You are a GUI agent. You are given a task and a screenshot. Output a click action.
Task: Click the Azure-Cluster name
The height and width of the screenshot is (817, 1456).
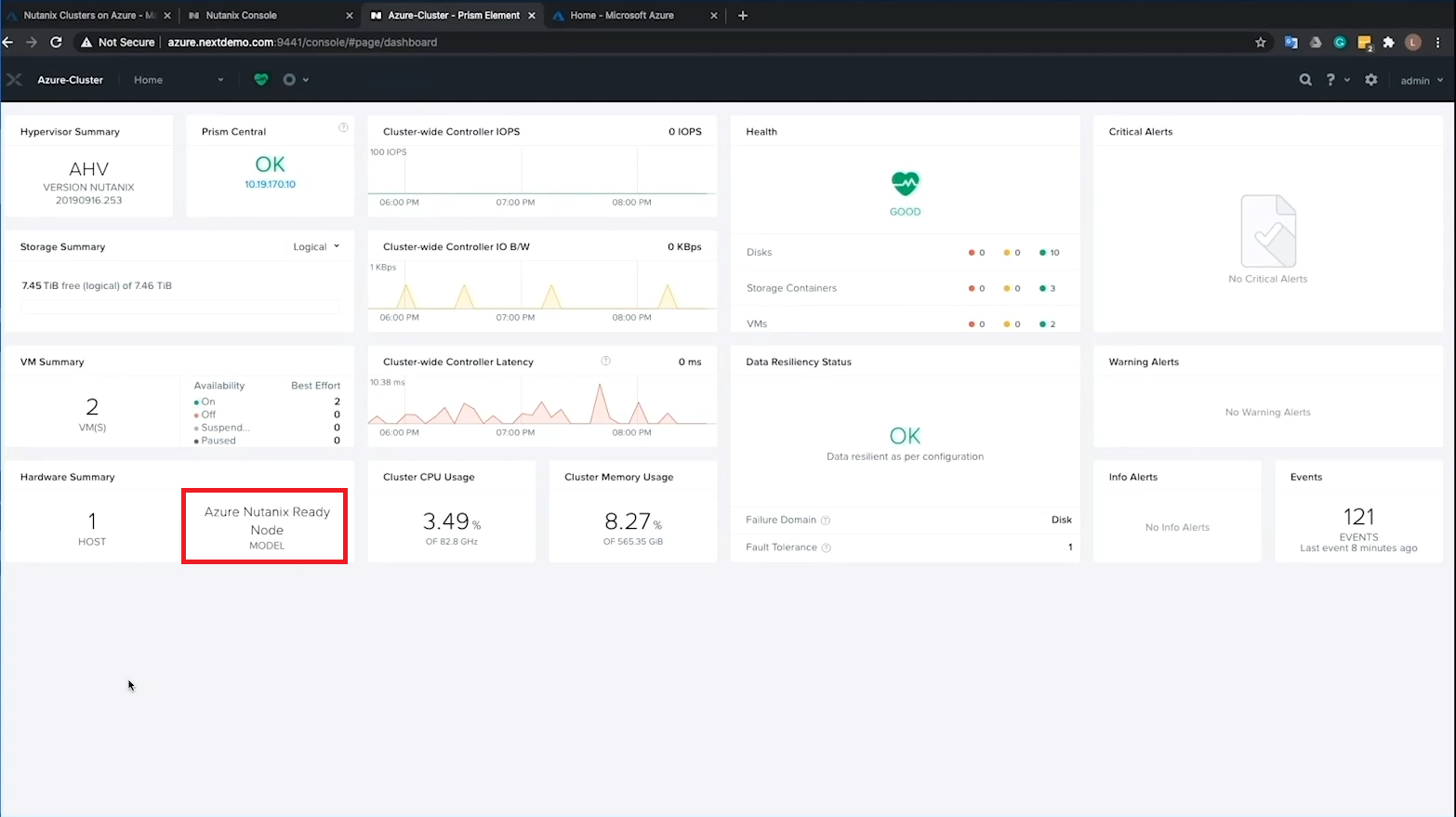point(70,80)
